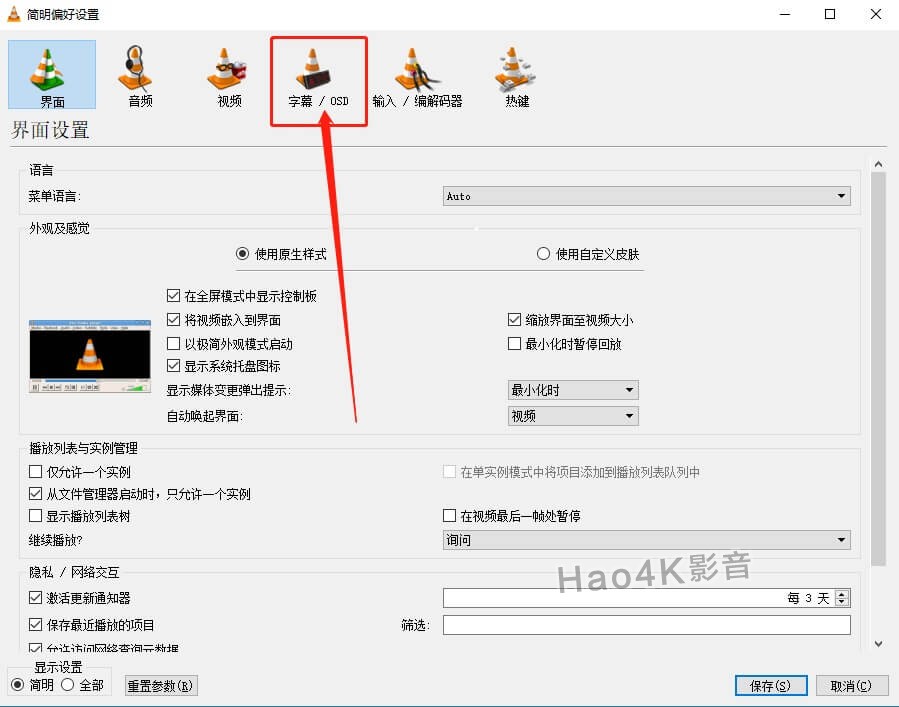Click the 保存(S) button

pyautogui.click(x=771, y=686)
